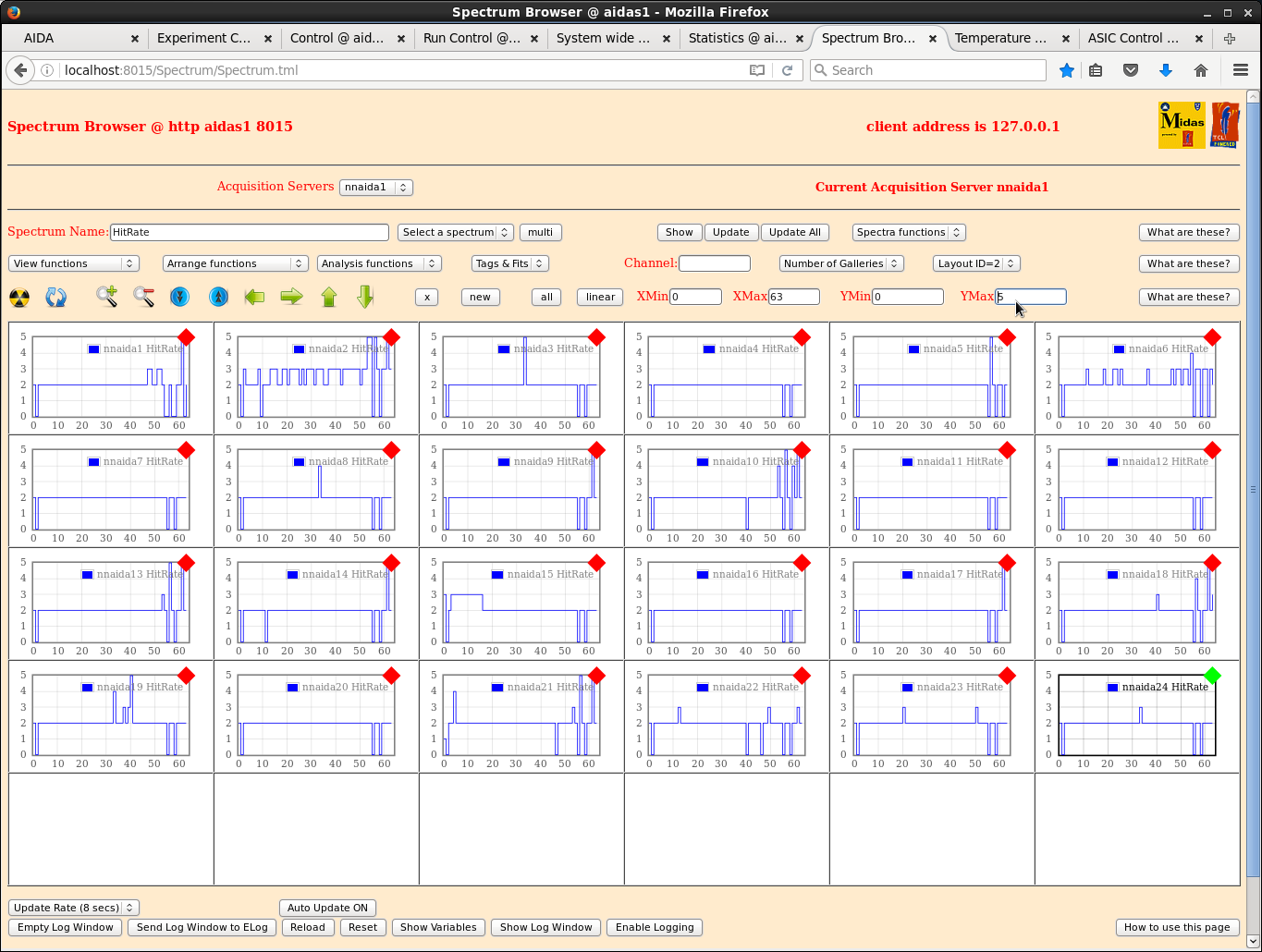Click the blue down-arrow circle icon
This screenshot has height=952, width=1262.
point(180,297)
